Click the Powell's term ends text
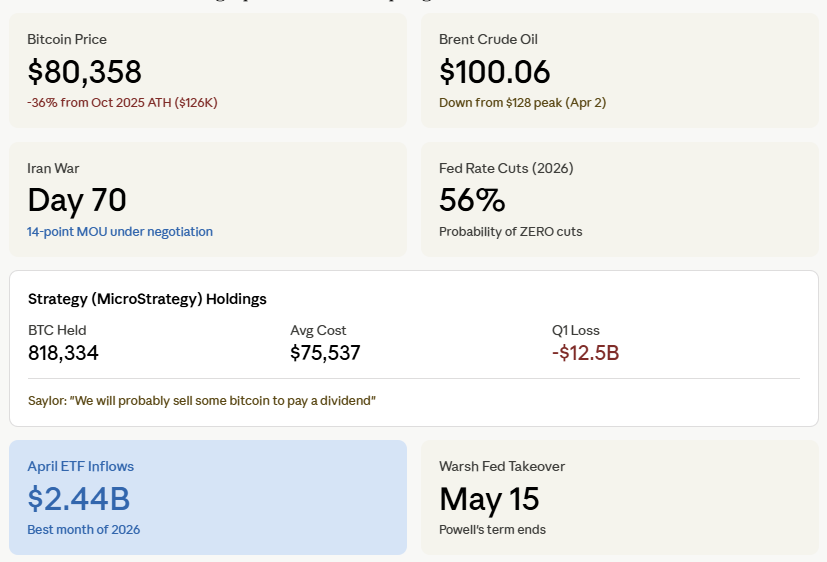This screenshot has height=562, width=827. [x=493, y=529]
